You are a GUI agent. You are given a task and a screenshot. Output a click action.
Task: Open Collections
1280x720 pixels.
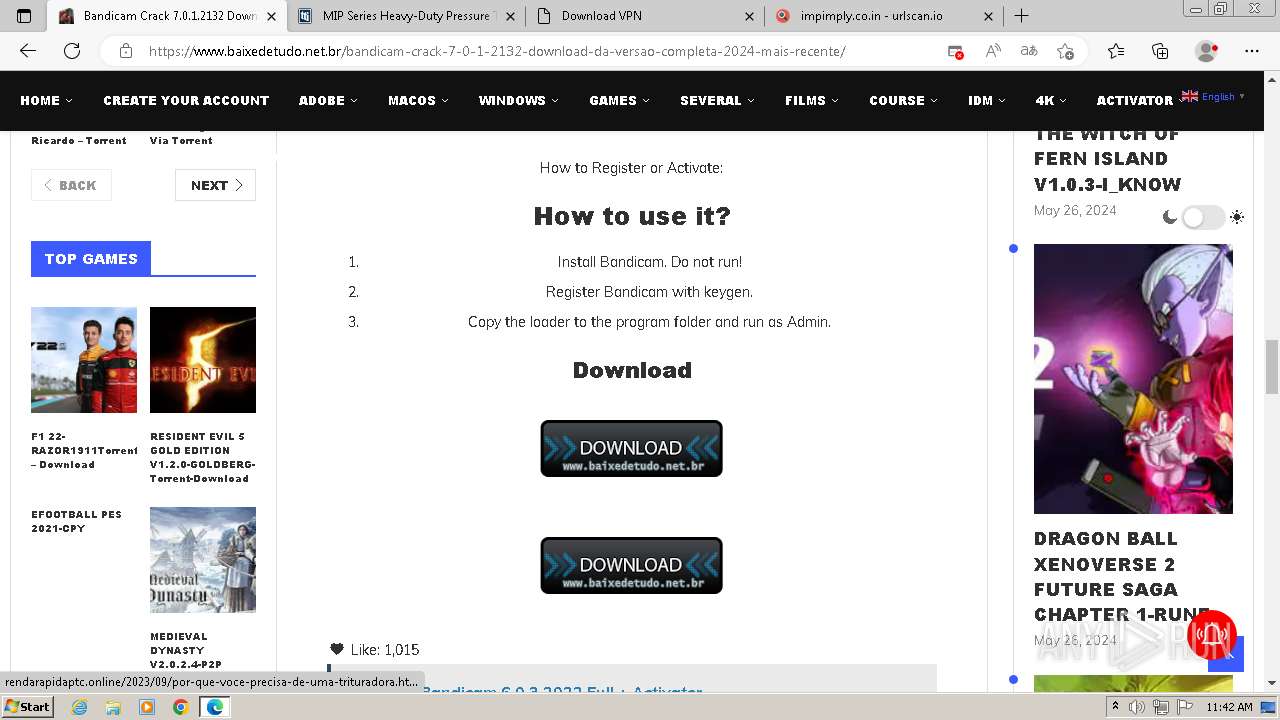[1160, 51]
